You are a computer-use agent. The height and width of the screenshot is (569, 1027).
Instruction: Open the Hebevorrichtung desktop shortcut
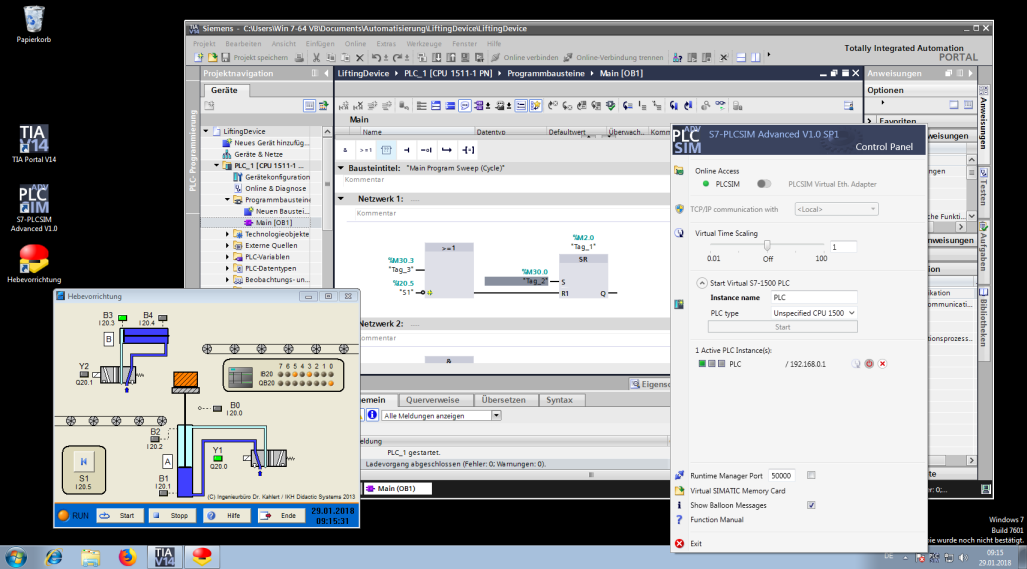point(33,263)
